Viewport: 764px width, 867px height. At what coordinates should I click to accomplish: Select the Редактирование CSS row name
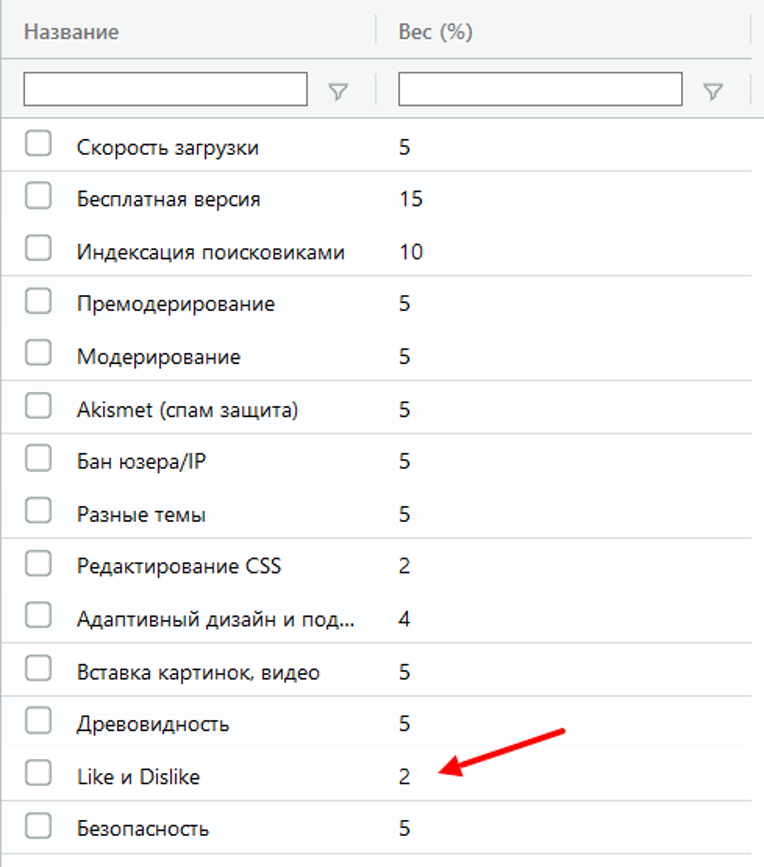(x=179, y=566)
